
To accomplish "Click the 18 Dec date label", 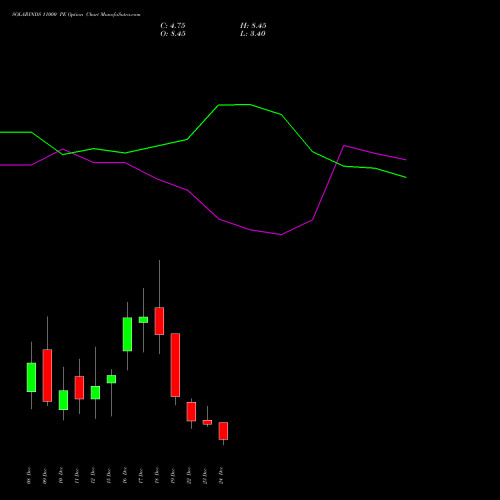I will 157,476.
